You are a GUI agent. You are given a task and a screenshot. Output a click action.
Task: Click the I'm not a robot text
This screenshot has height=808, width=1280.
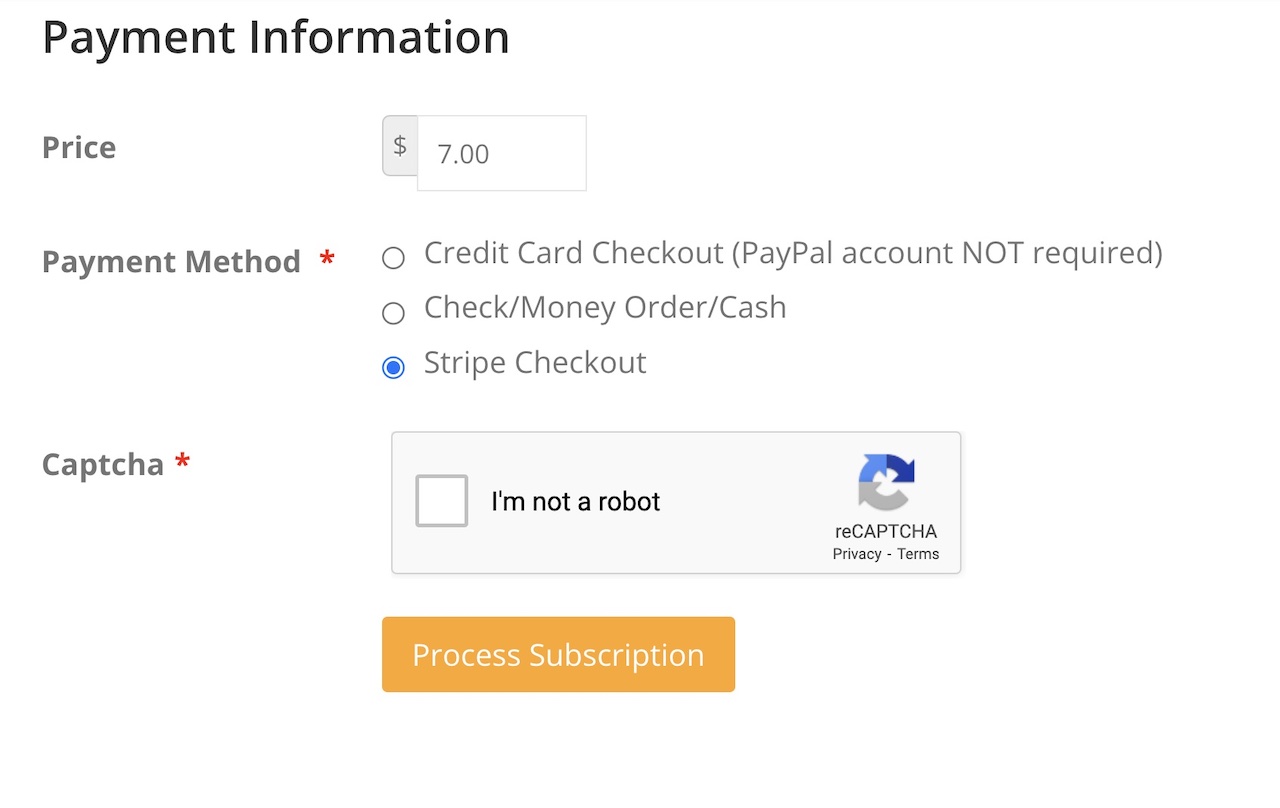(x=576, y=501)
